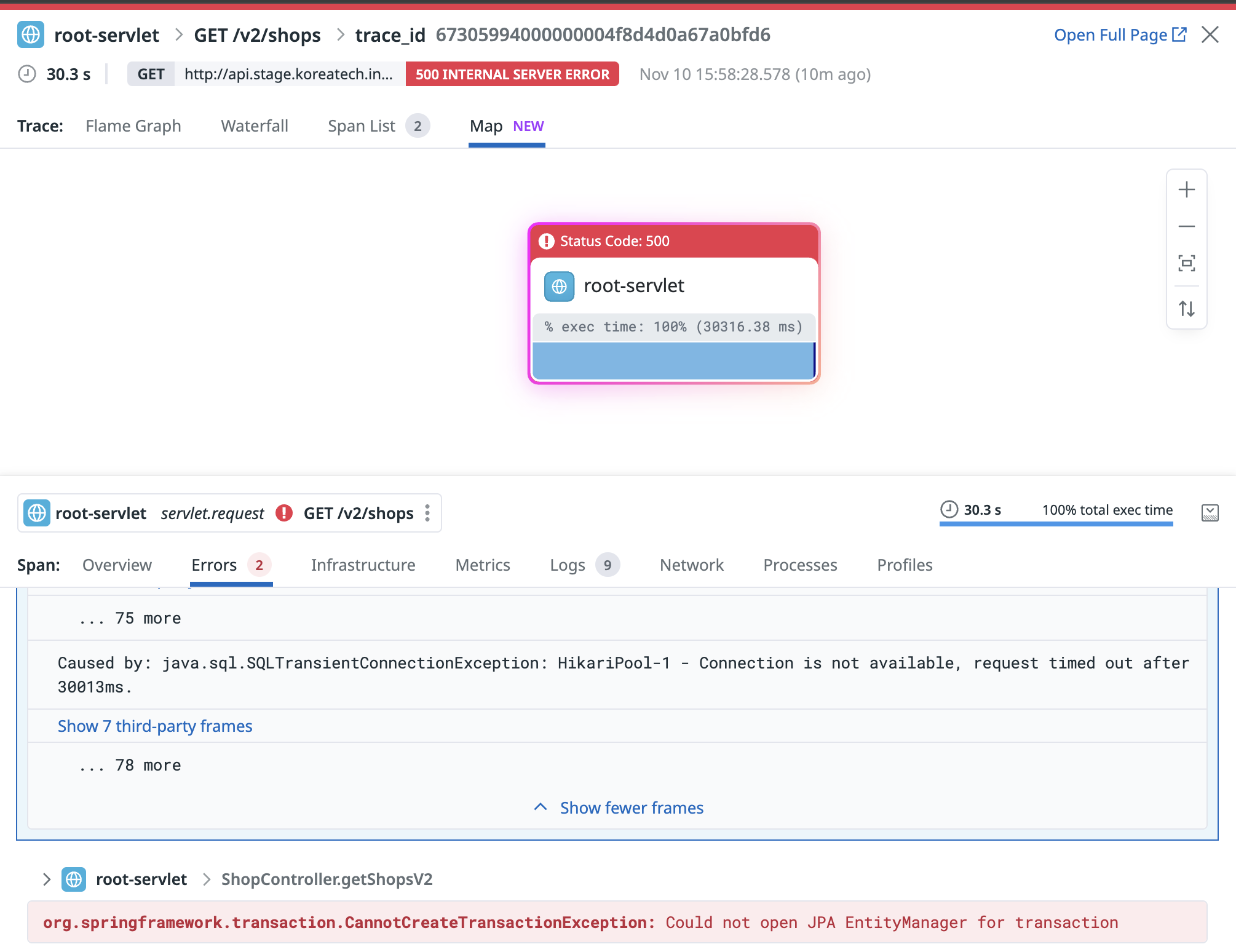This screenshot has width=1236, height=952.
Task: Select the root-servlet node in map
Action: click(x=634, y=286)
